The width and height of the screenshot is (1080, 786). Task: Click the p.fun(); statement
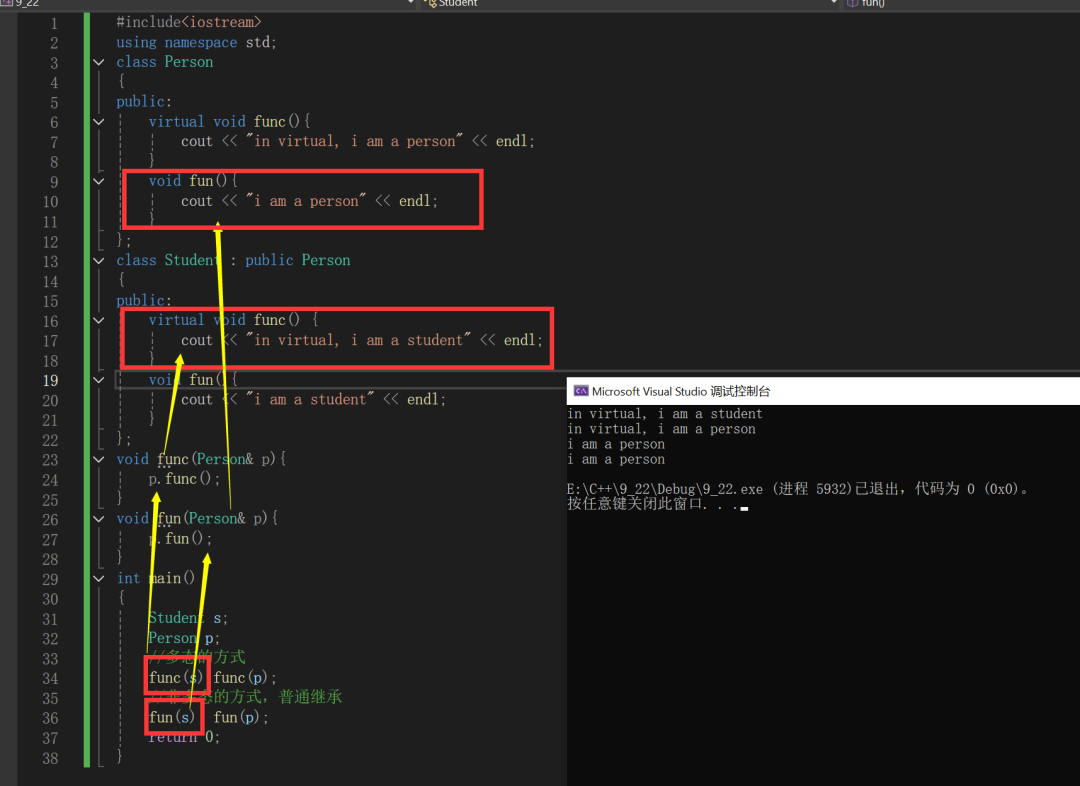pos(180,539)
